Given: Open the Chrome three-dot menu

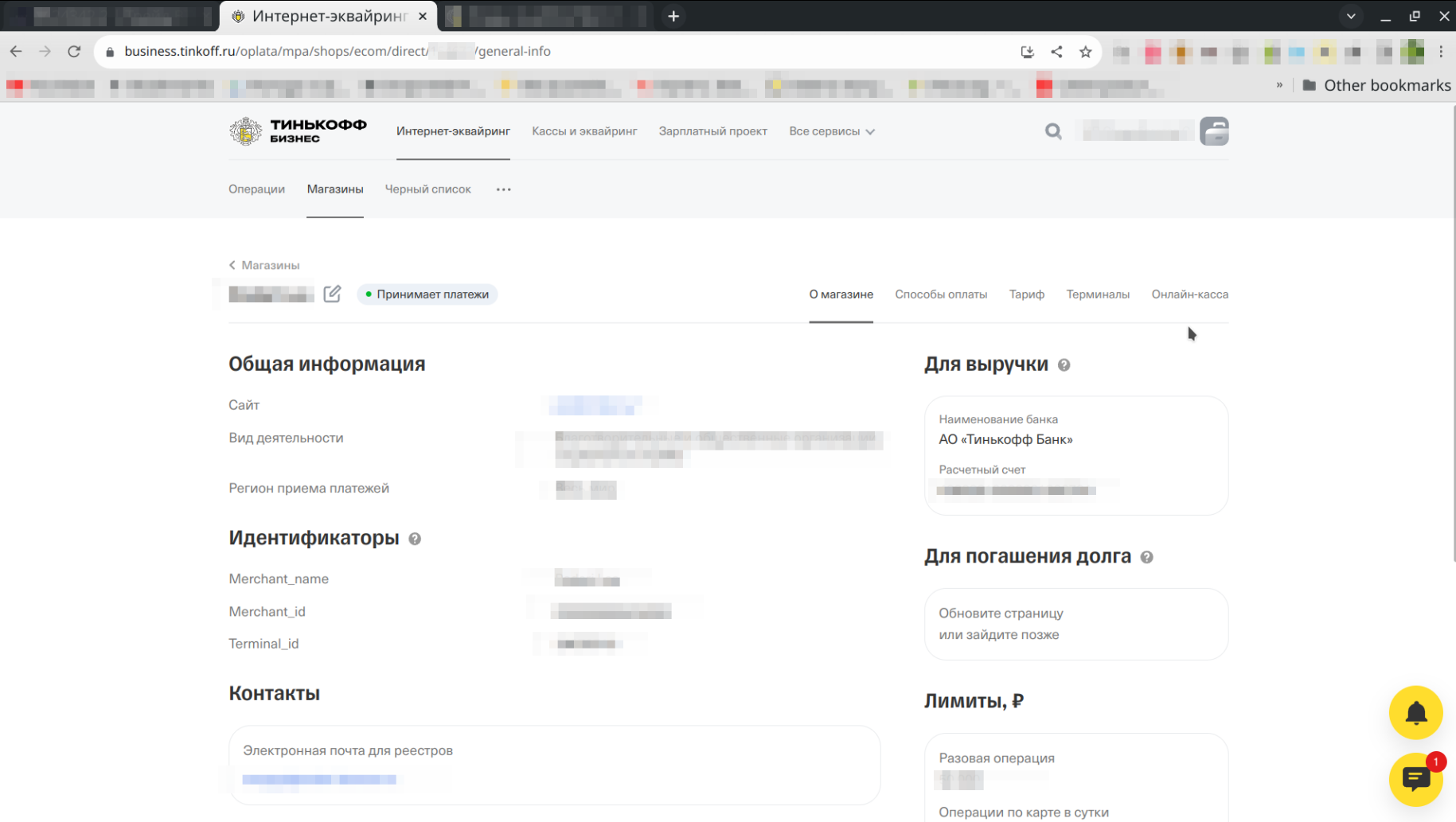Looking at the screenshot, I should click(x=1441, y=52).
